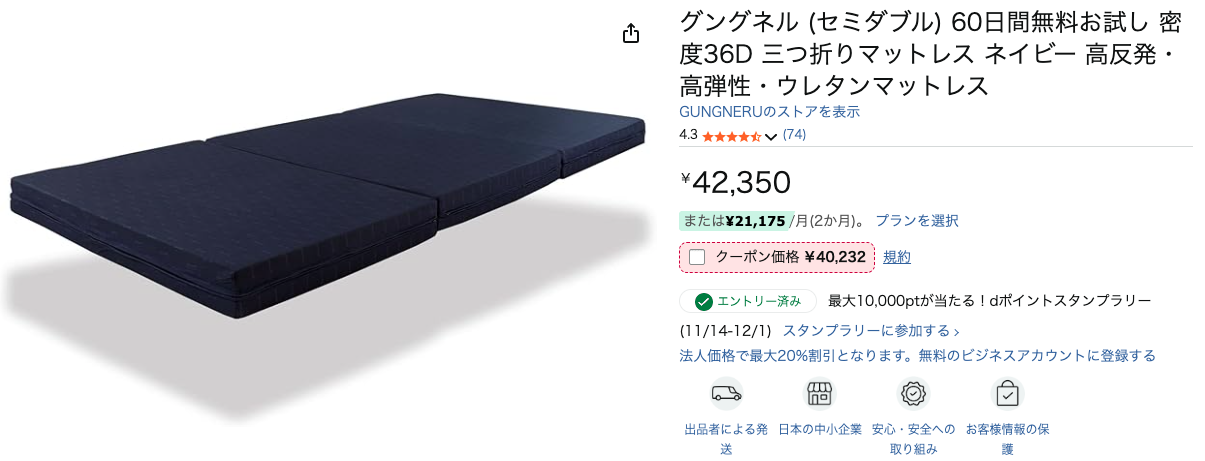Visit the GUNGNERUのストアを表示 store link
Screen dimensions: 1205x461
click(x=770, y=112)
